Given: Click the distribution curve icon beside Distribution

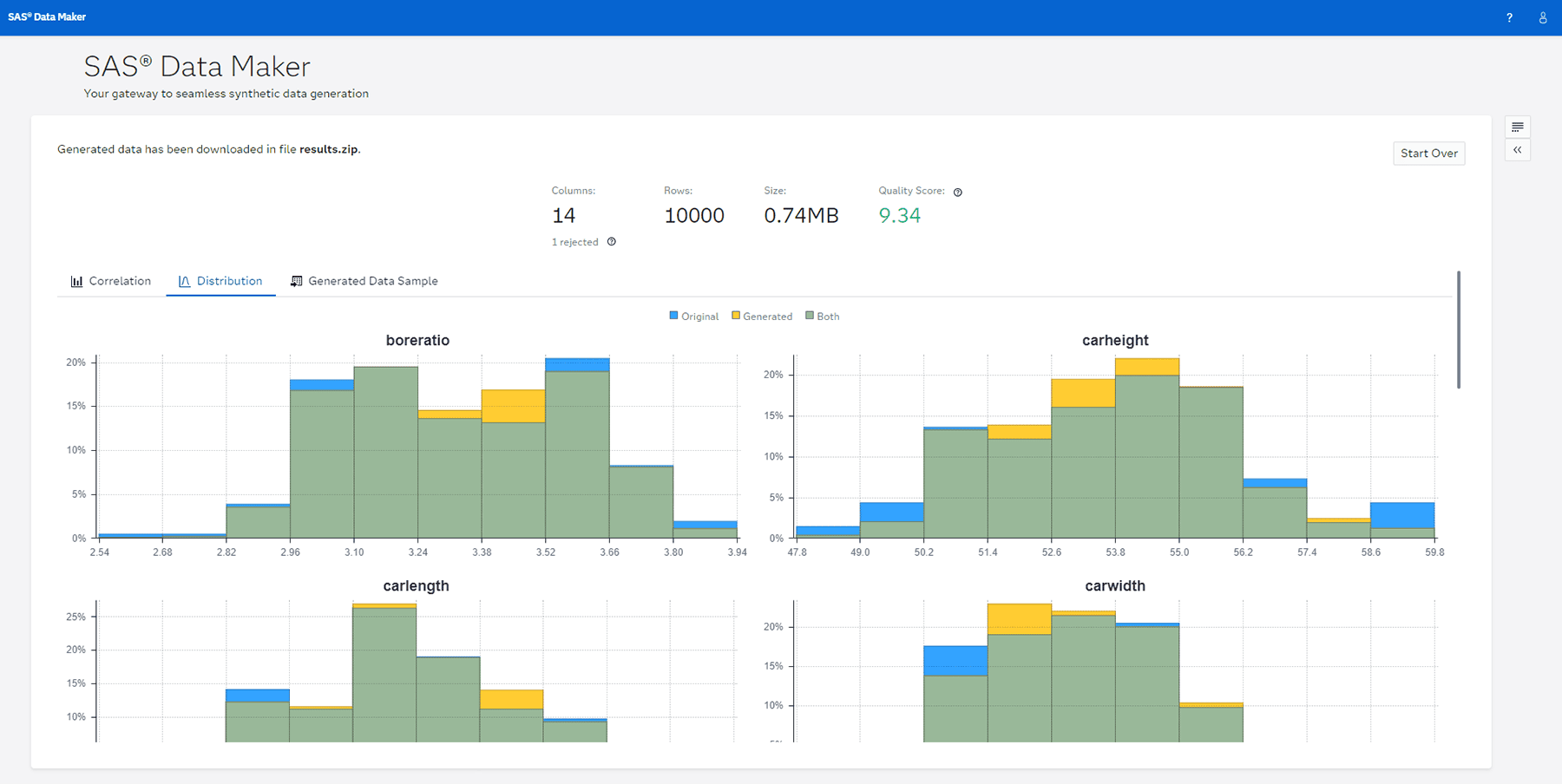Looking at the screenshot, I should (183, 280).
